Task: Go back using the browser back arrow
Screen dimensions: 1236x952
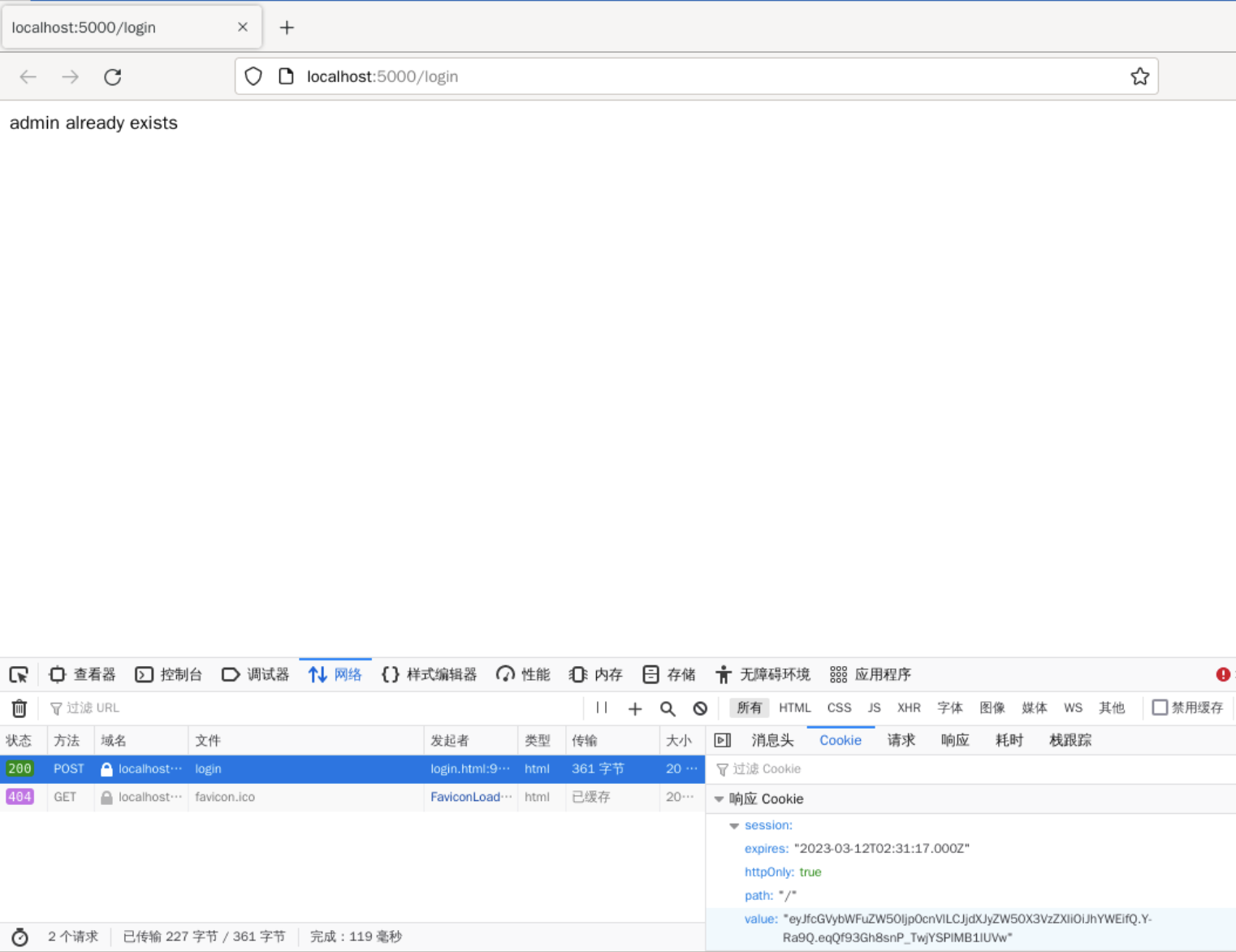Action: (x=28, y=76)
